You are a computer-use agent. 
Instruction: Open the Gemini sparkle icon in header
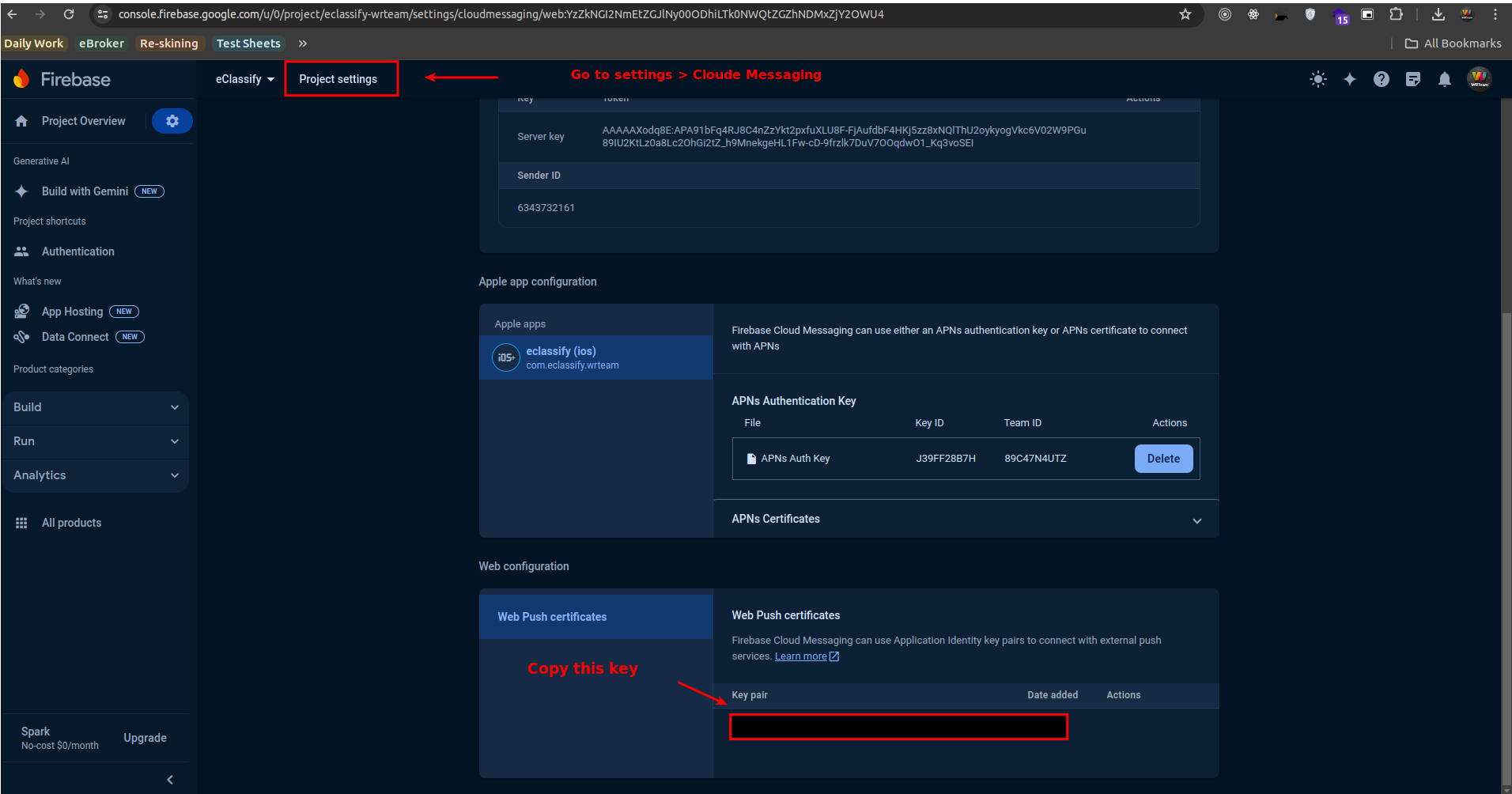(x=1349, y=79)
